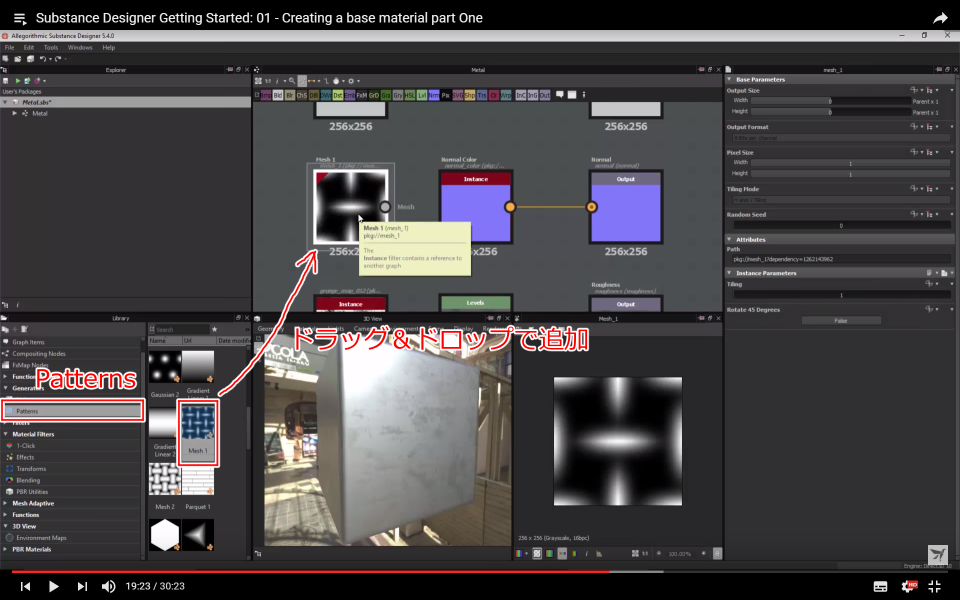Sort library by Name column
This screenshot has width=960, height=600.
tap(165, 340)
